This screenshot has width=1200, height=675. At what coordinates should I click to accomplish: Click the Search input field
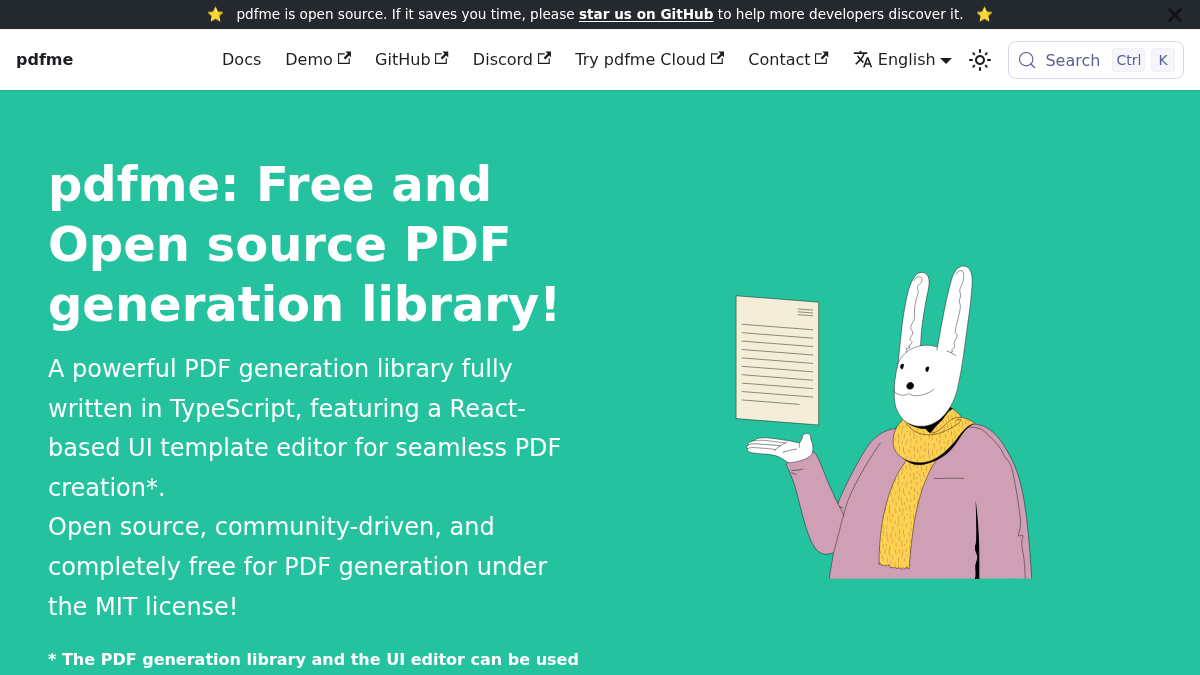1095,60
